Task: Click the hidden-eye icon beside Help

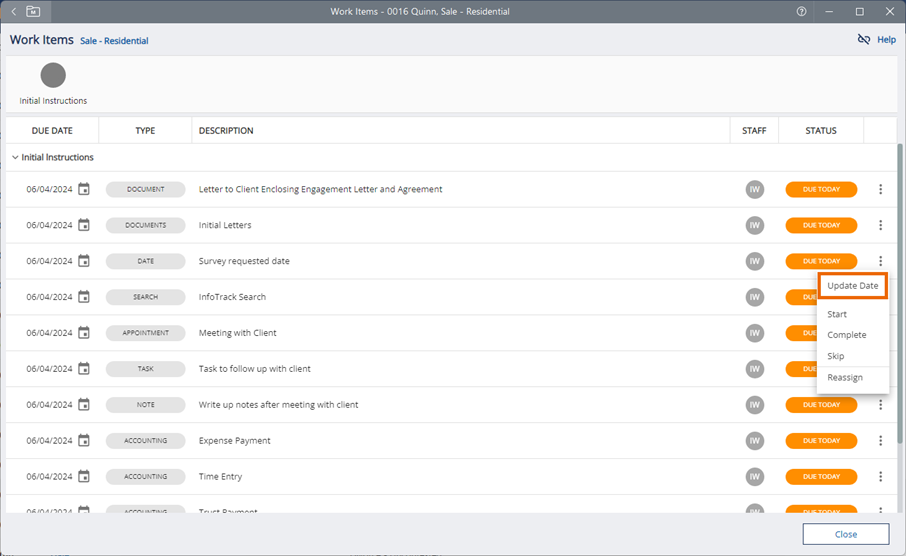Action: [864, 40]
